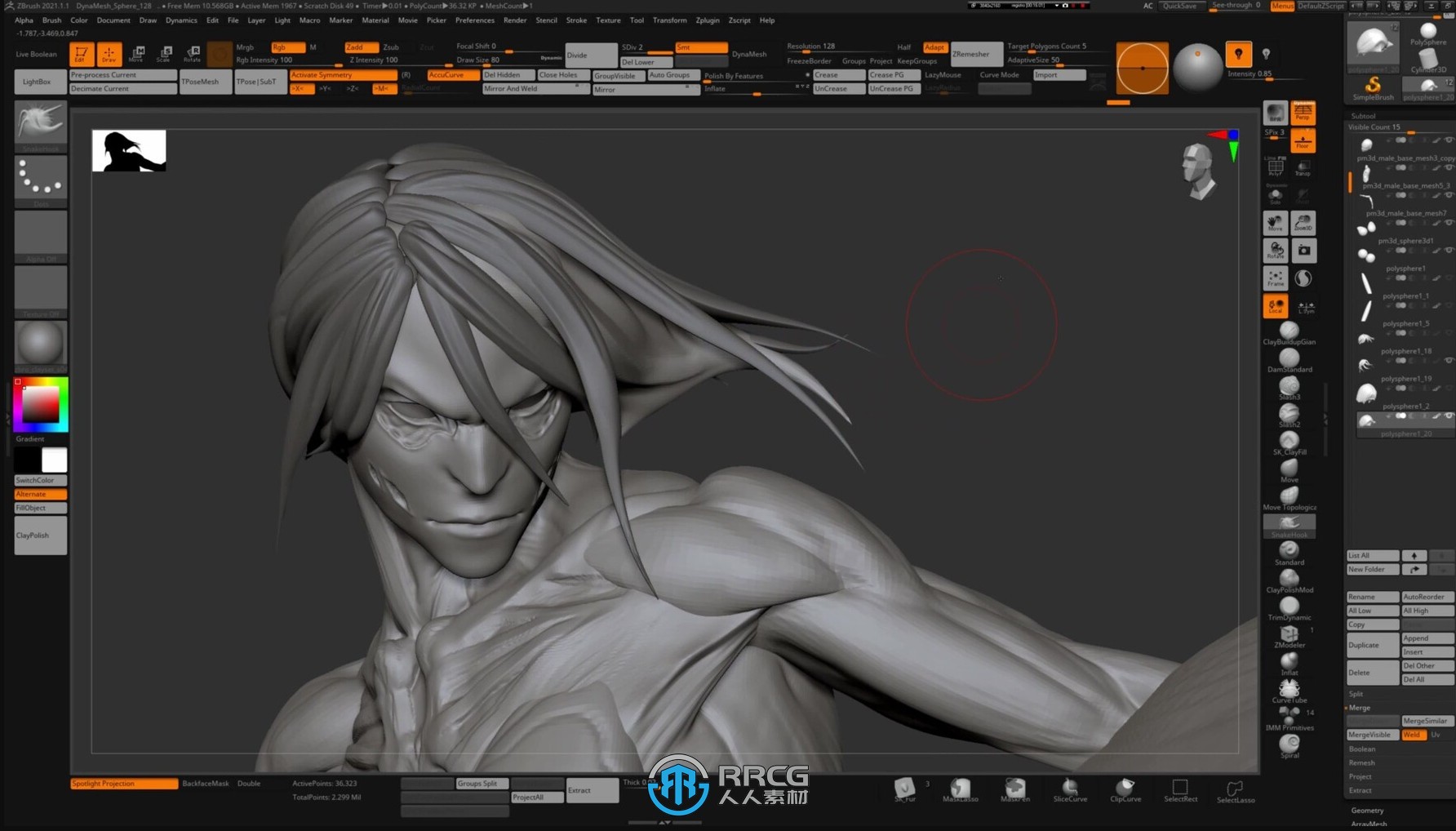Open the Preferences menu
The image size is (1456, 831).
pyautogui.click(x=475, y=20)
